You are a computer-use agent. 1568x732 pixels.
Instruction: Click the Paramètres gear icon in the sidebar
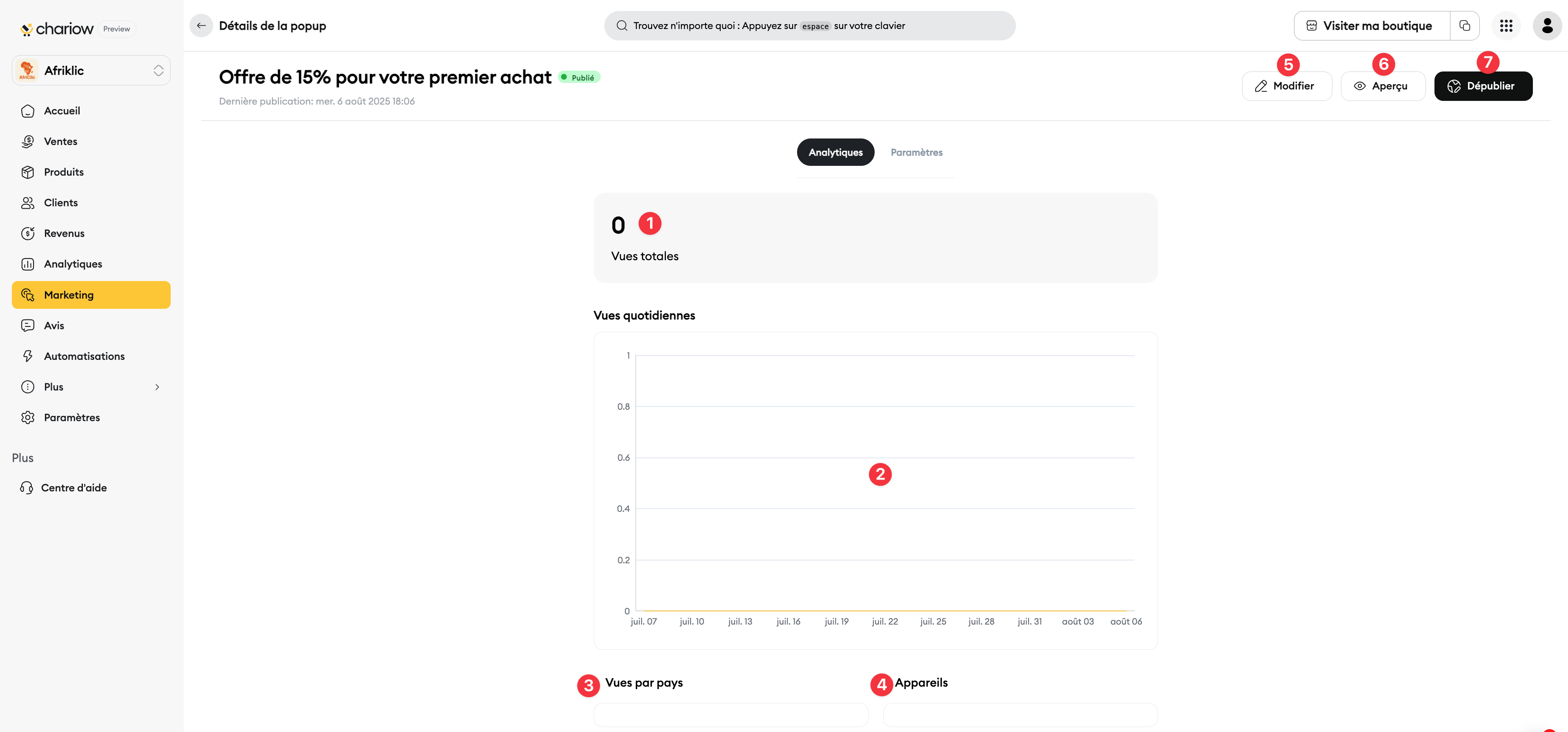[27, 418]
